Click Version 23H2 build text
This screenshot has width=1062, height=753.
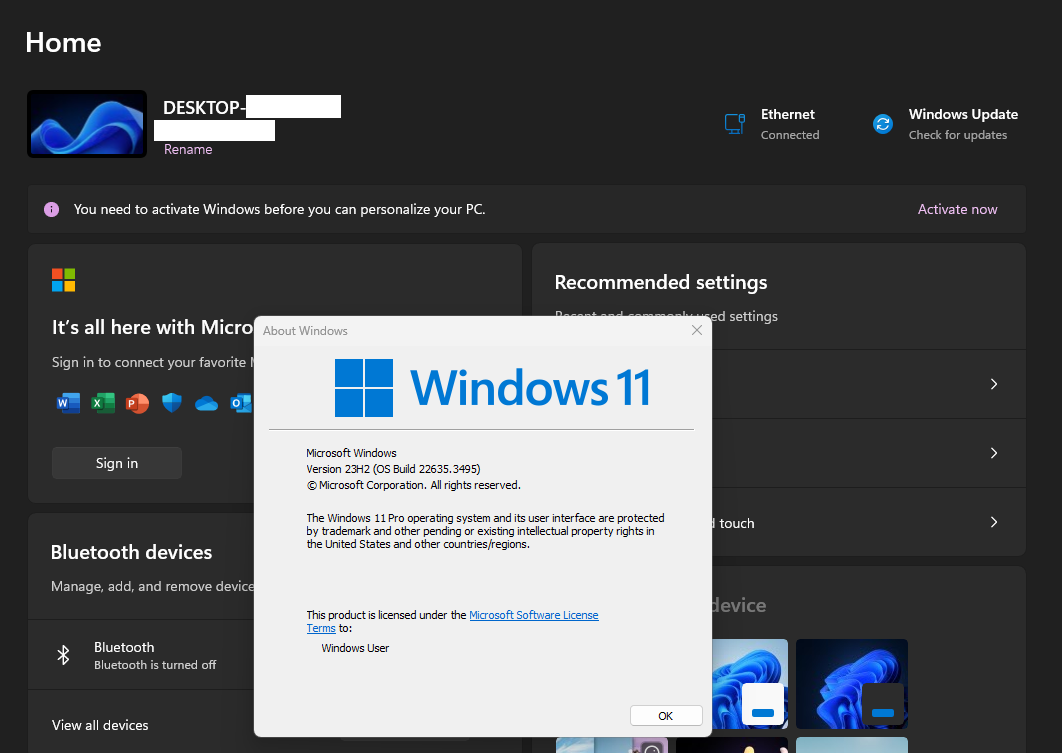click(394, 469)
